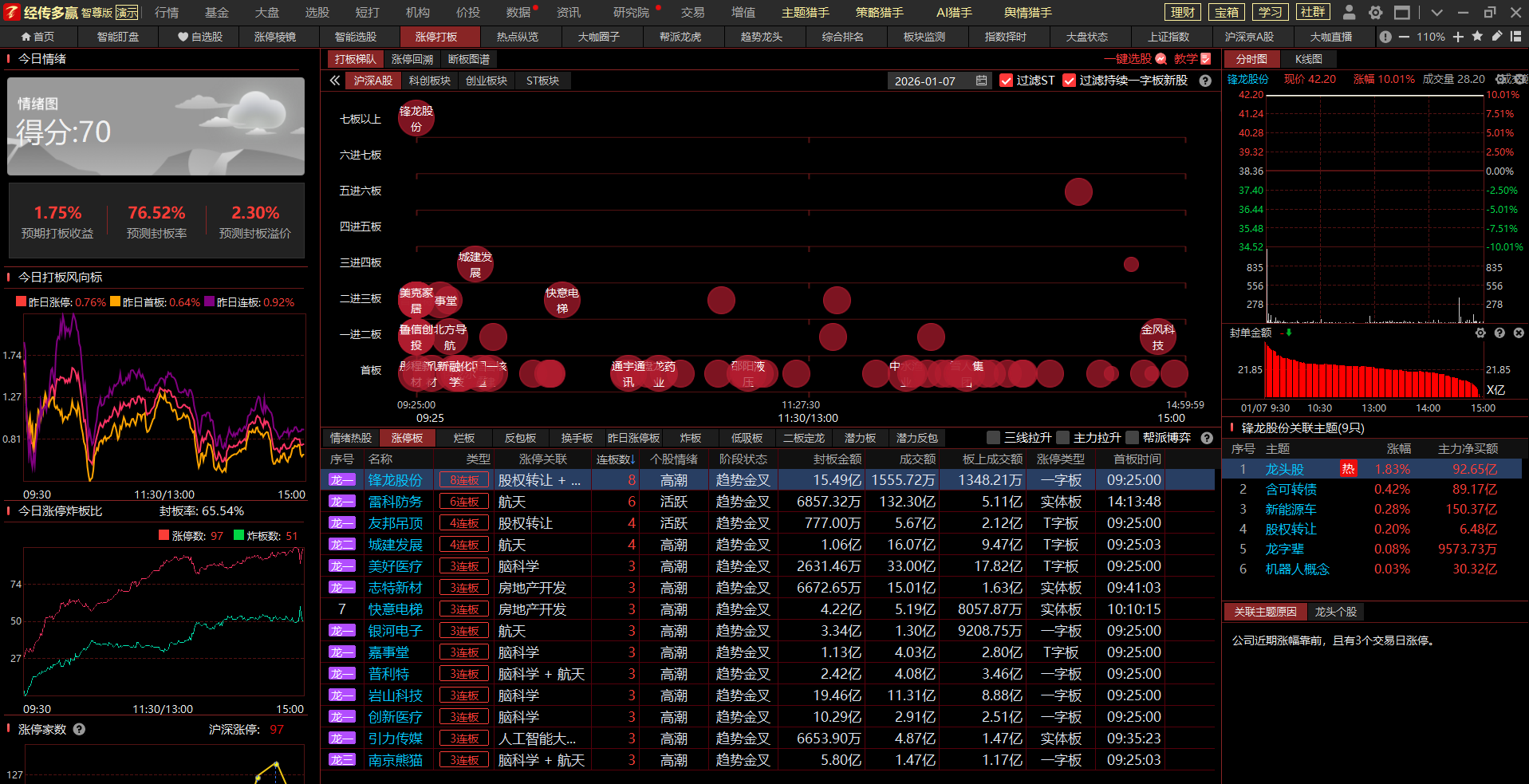Image resolution: width=1529 pixels, height=784 pixels.
Task: Click the pencil edit icon in toolbar
Action: 1496,37
